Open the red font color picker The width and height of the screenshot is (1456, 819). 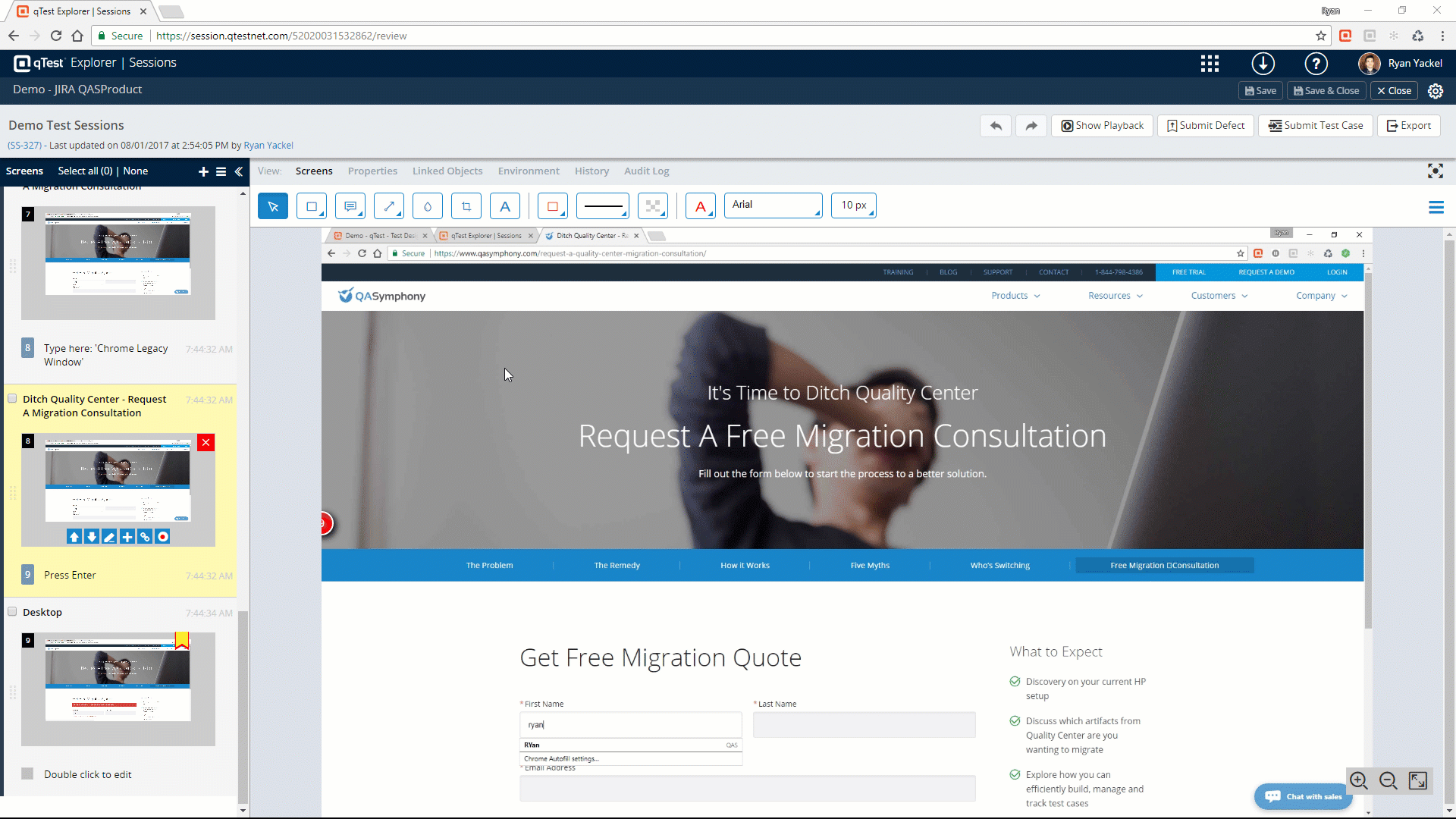click(x=700, y=206)
